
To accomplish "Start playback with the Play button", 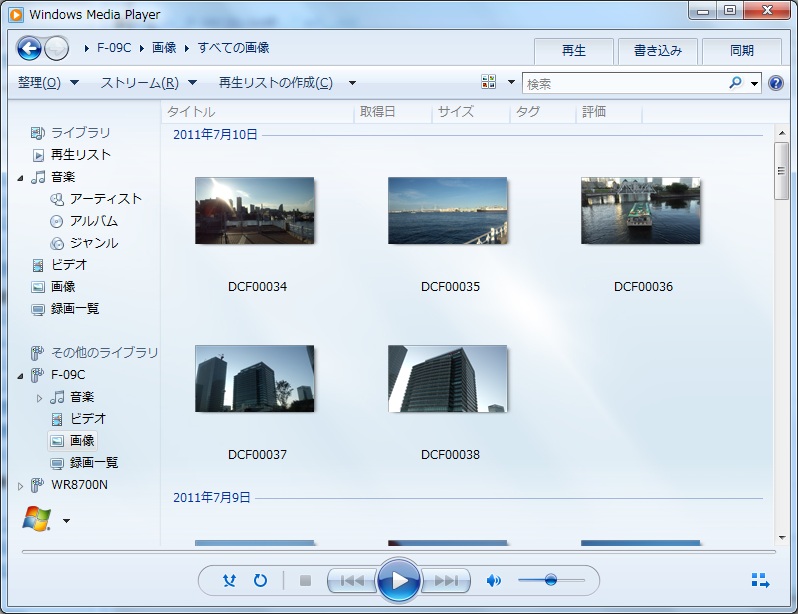I will tap(398, 580).
